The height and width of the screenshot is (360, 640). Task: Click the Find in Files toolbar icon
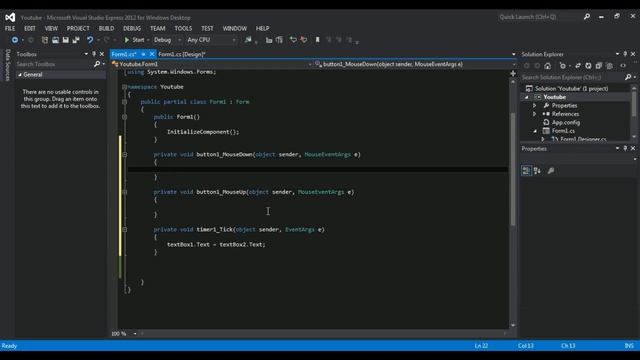248,40
